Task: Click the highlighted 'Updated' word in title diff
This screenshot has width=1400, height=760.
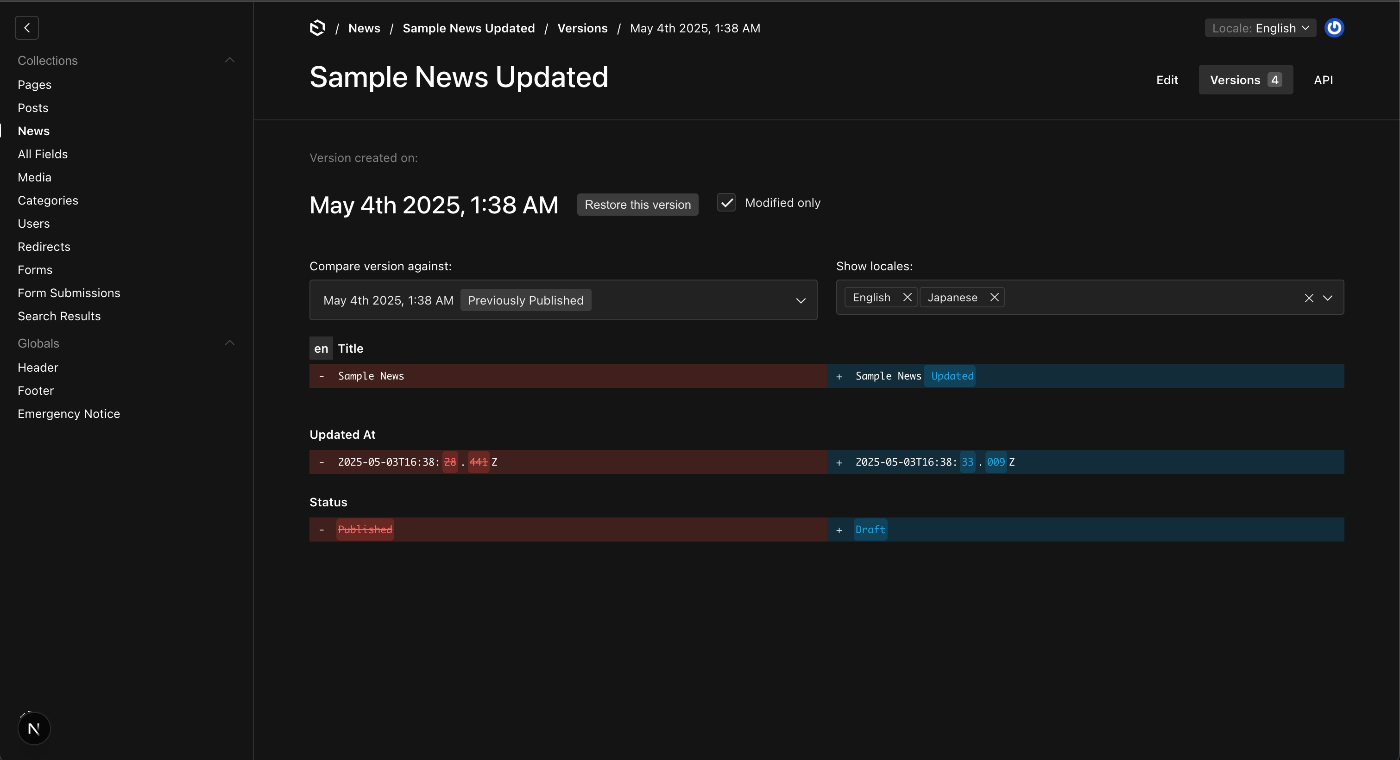Action: pos(951,376)
